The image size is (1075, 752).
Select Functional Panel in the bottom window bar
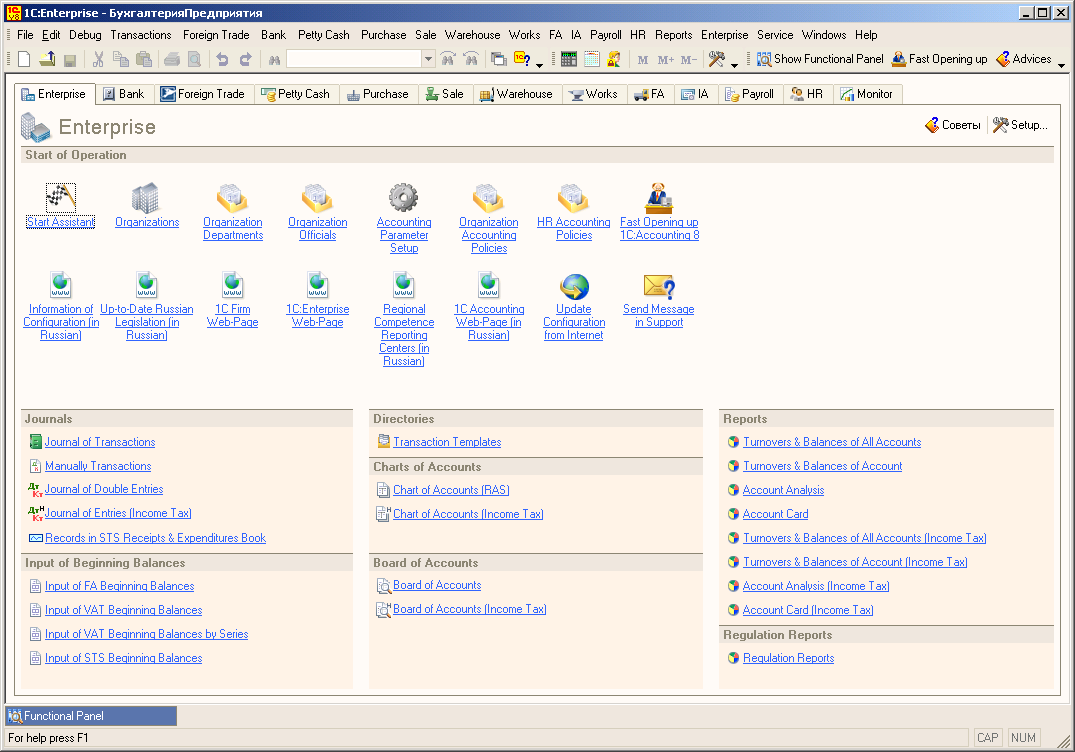click(x=64, y=716)
